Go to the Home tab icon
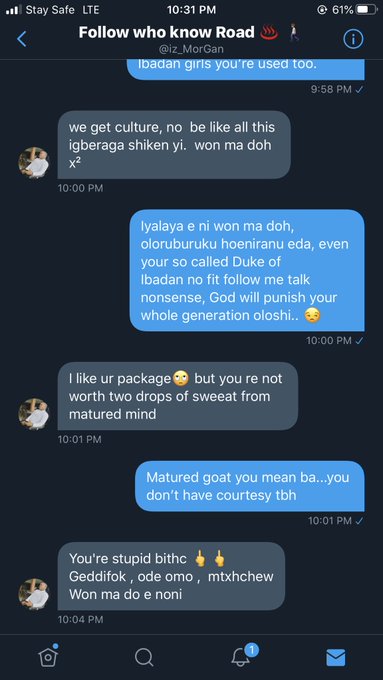 48,656
